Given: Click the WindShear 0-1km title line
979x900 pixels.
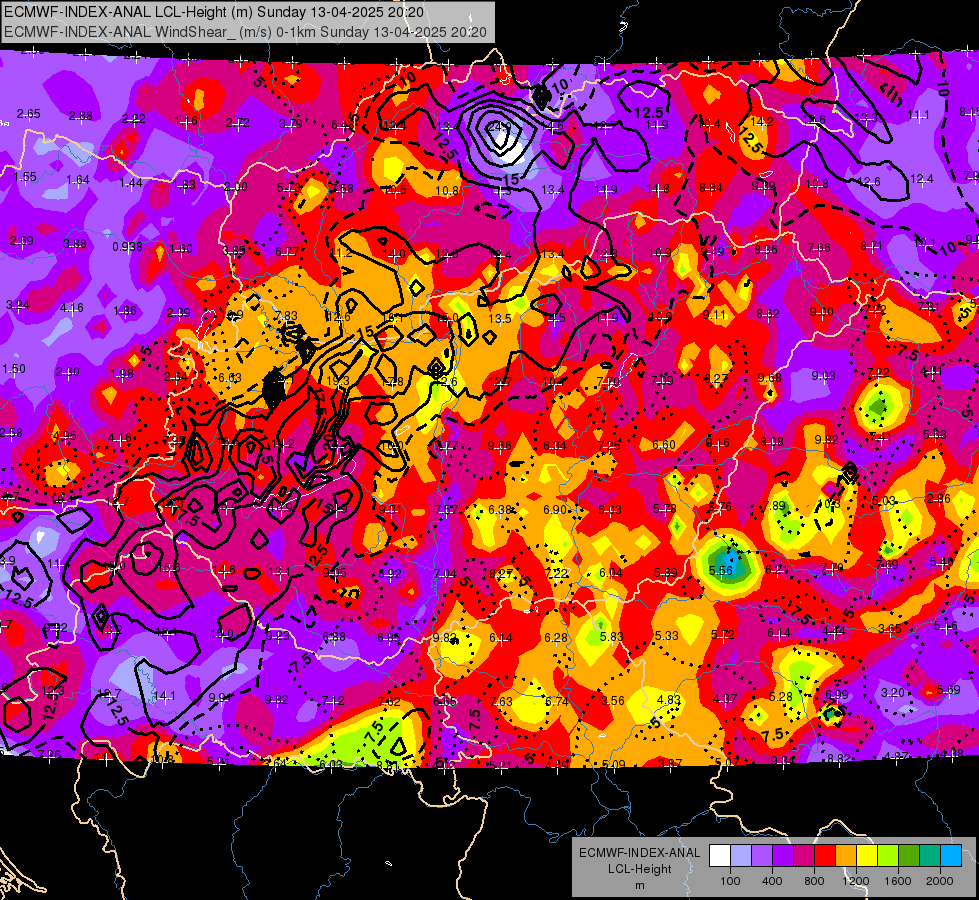Looking at the screenshot, I should [x=245, y=32].
